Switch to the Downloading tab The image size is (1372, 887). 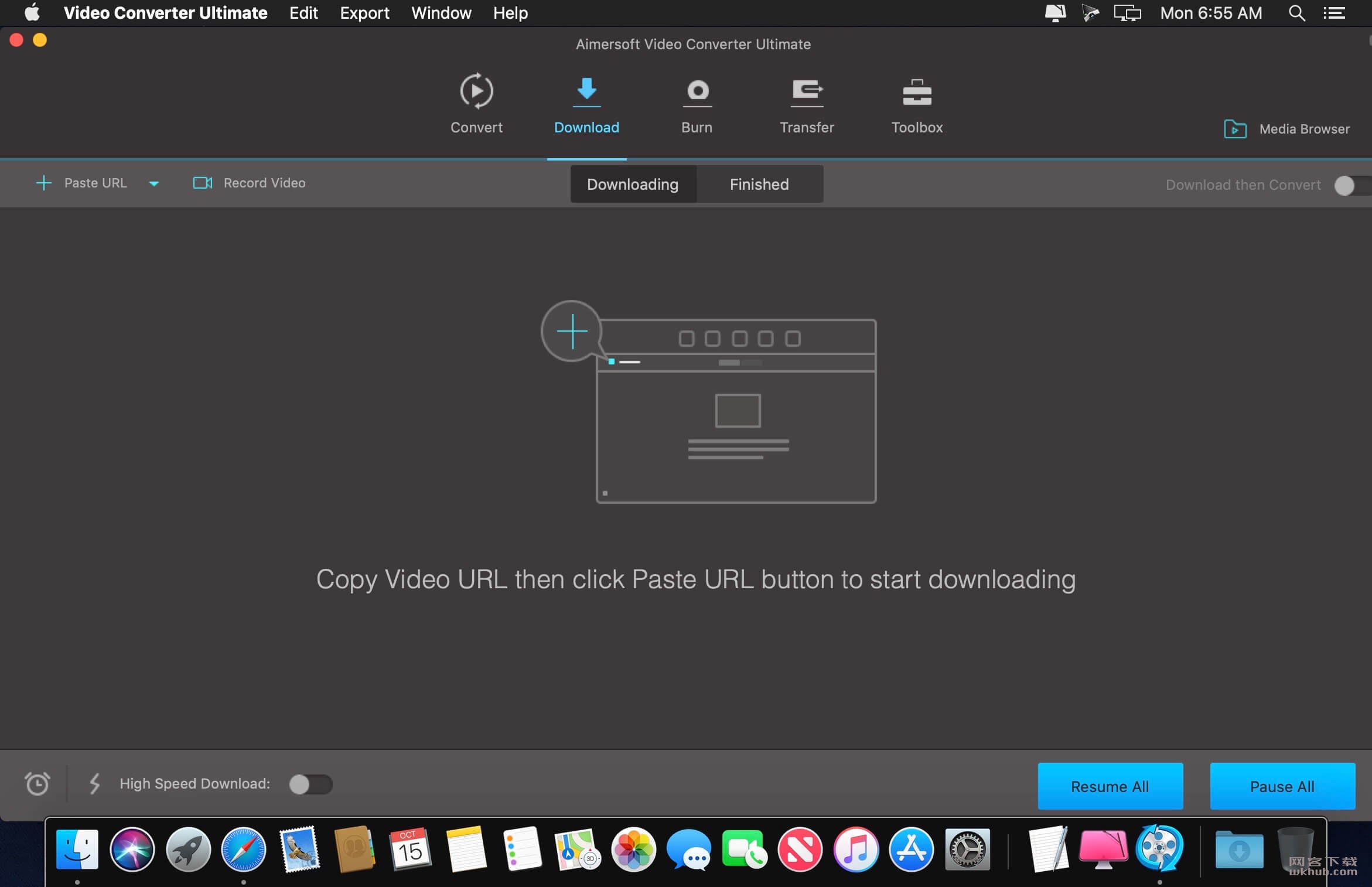click(x=633, y=184)
